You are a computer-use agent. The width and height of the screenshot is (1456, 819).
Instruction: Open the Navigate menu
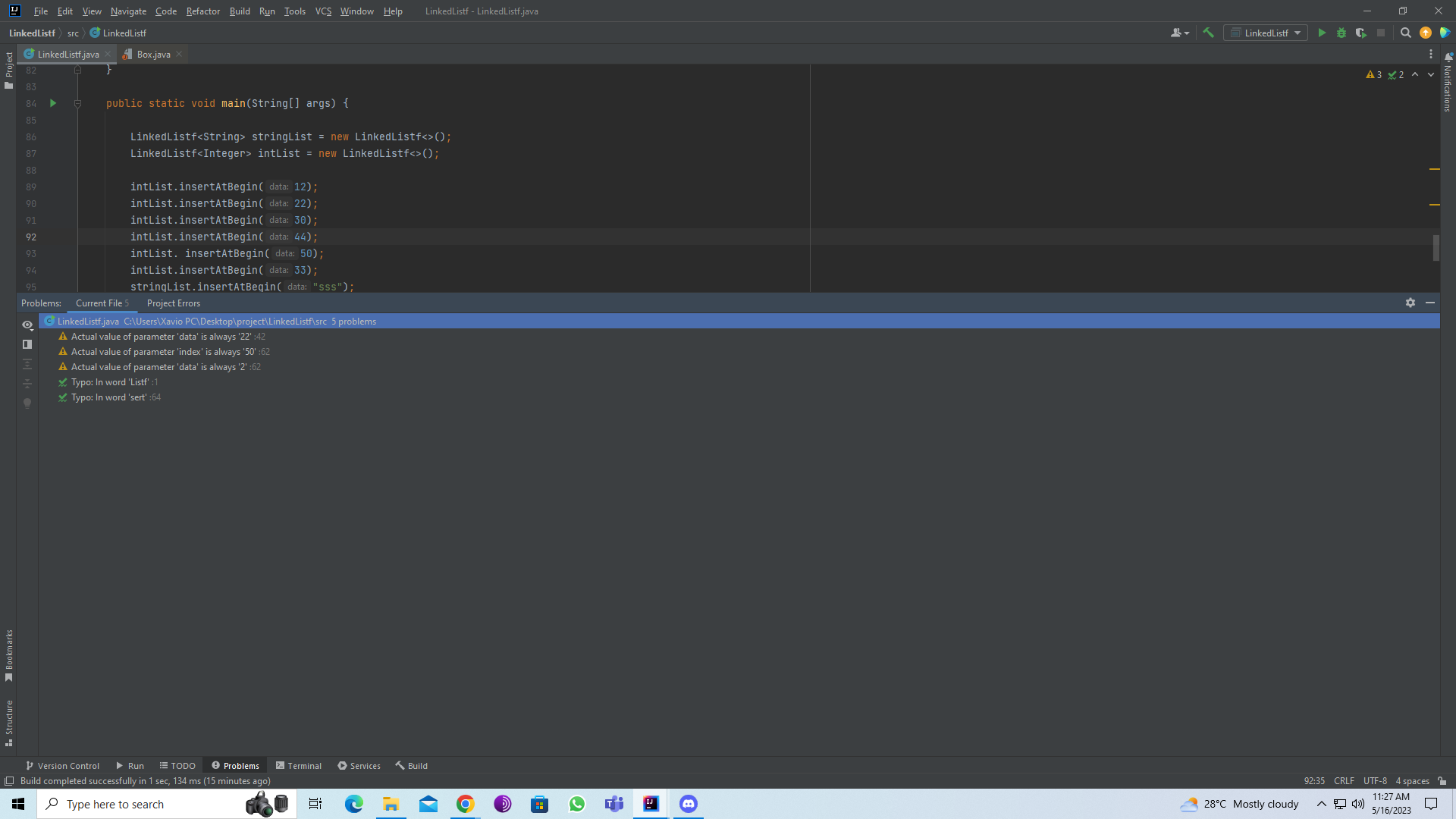click(x=128, y=11)
